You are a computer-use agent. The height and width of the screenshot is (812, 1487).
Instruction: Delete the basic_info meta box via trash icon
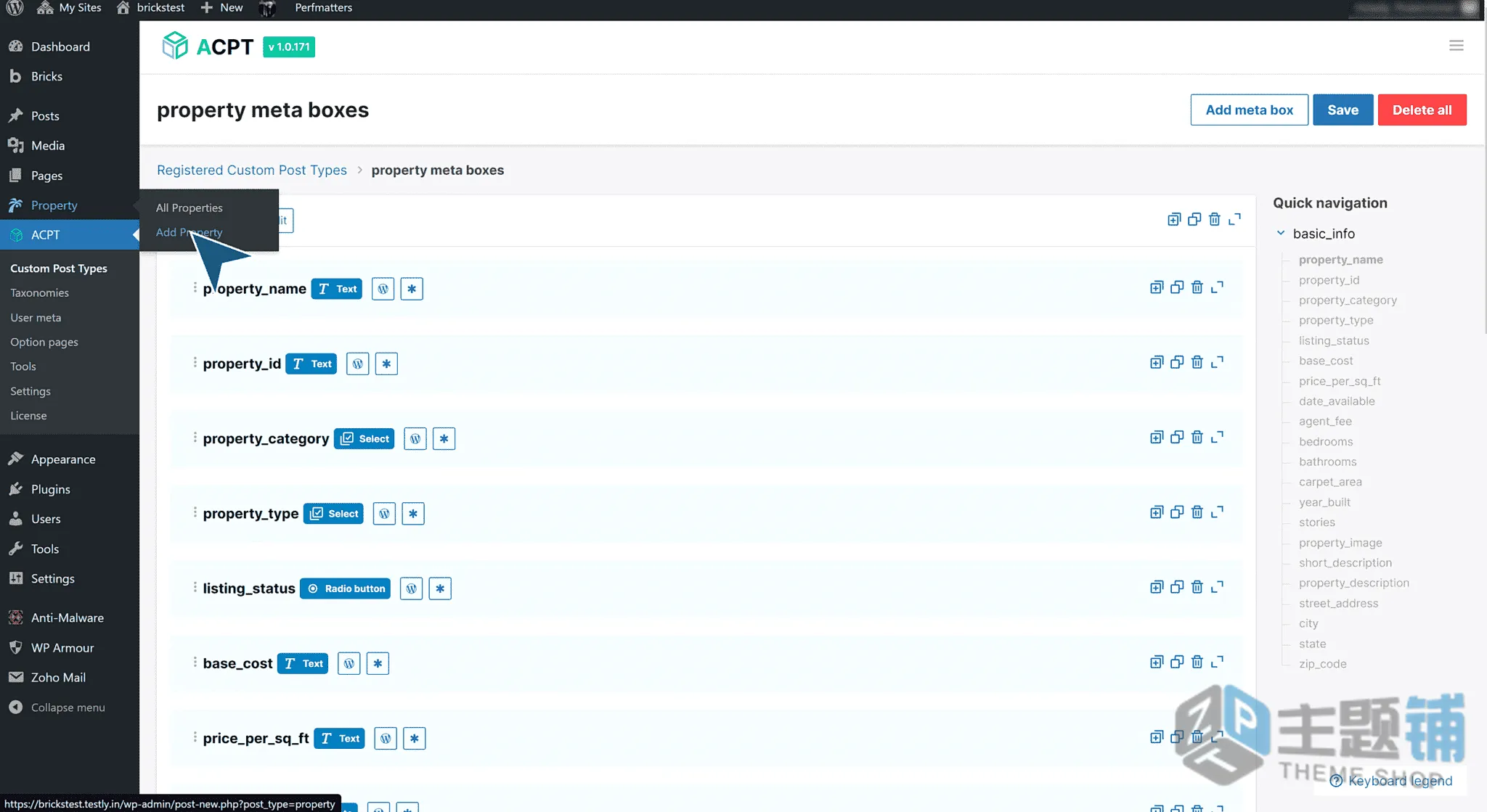pyautogui.click(x=1215, y=219)
